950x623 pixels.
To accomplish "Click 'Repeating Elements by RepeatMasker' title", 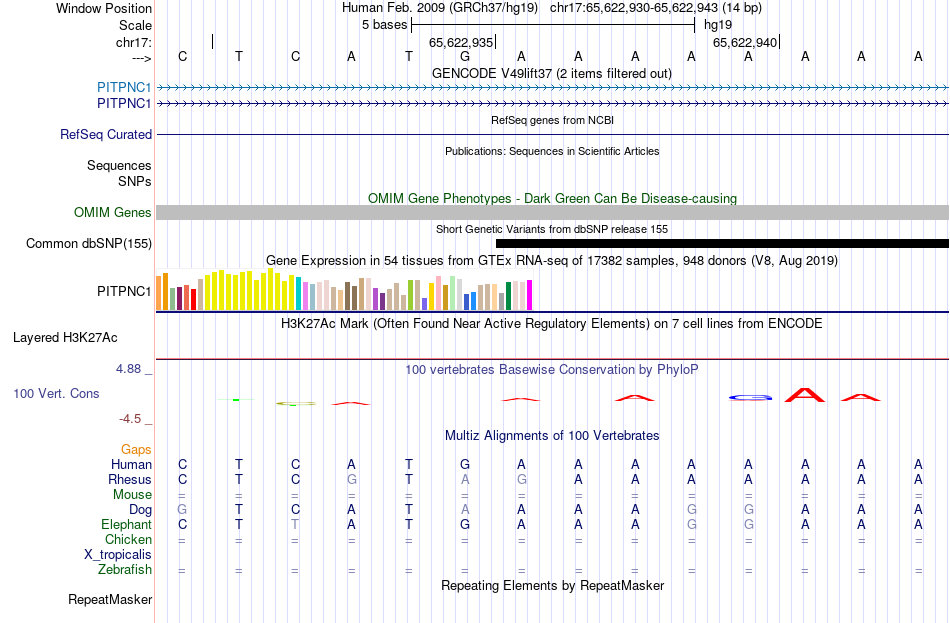I will (x=553, y=586).
